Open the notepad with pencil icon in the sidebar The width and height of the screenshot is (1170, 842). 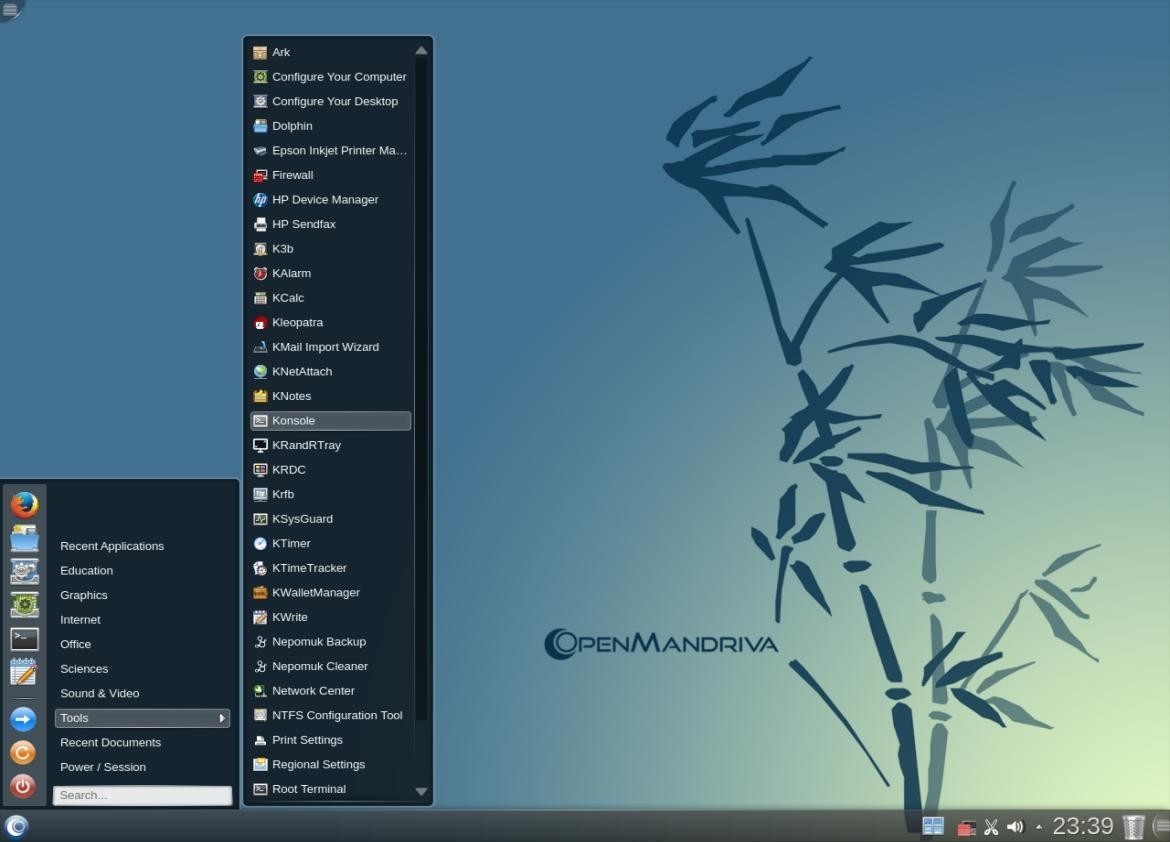point(24,672)
